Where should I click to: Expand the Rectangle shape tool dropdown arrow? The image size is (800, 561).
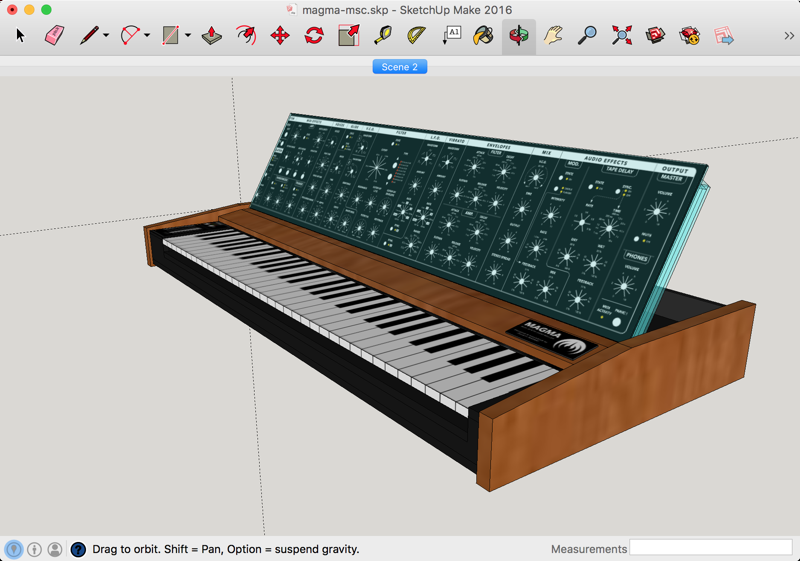click(188, 37)
